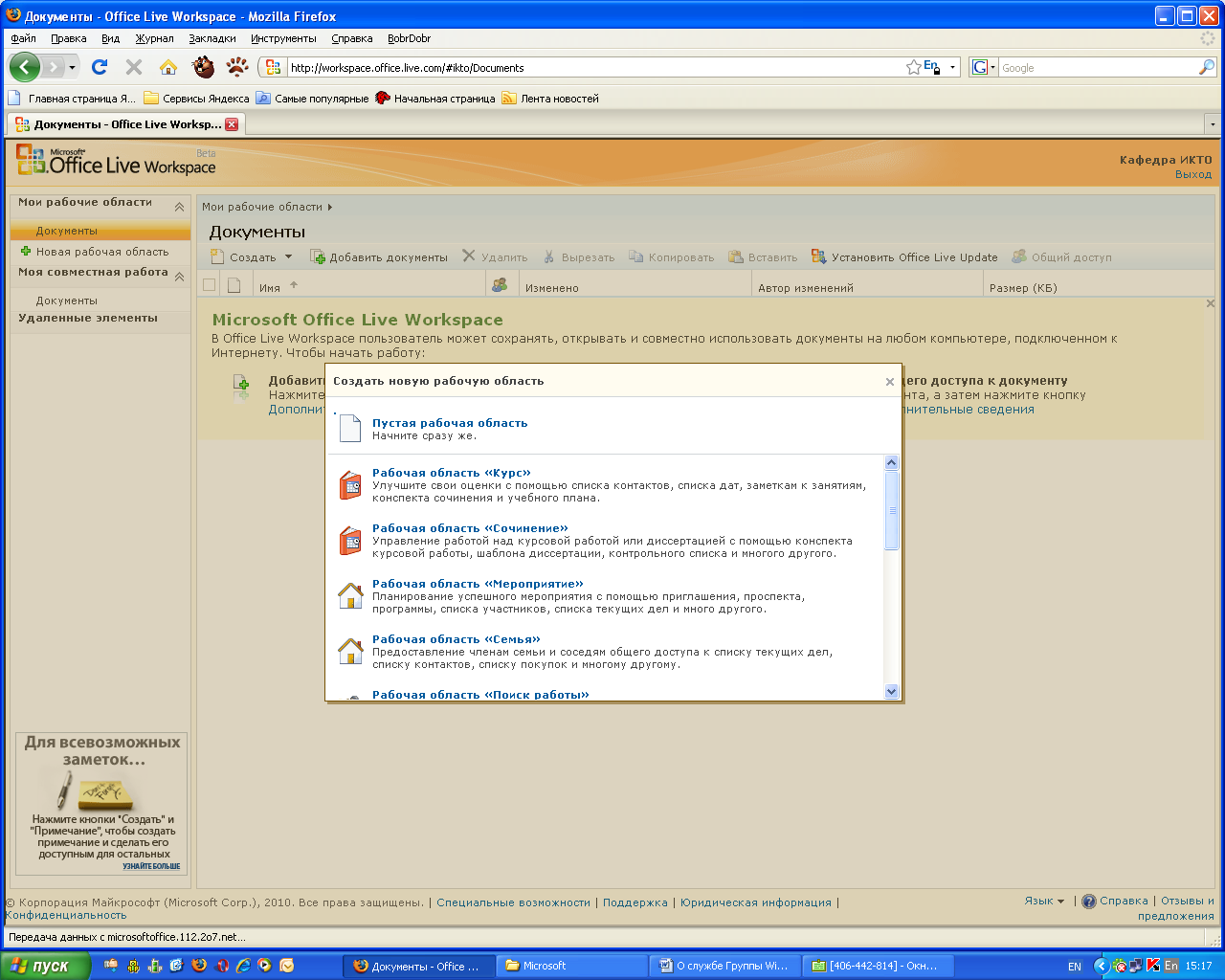Open the Windows пуск start button

(45, 966)
